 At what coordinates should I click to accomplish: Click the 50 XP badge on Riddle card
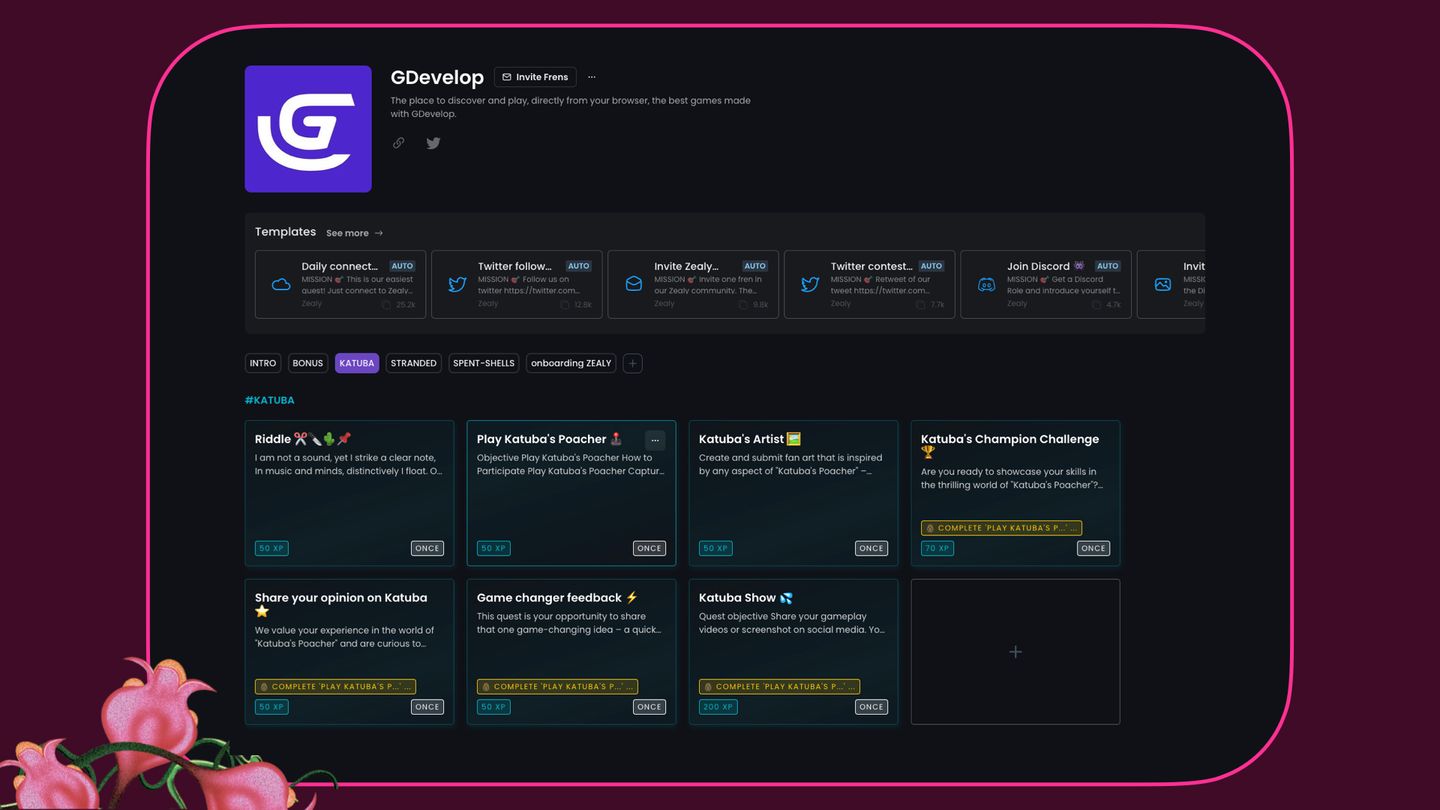[272, 548]
